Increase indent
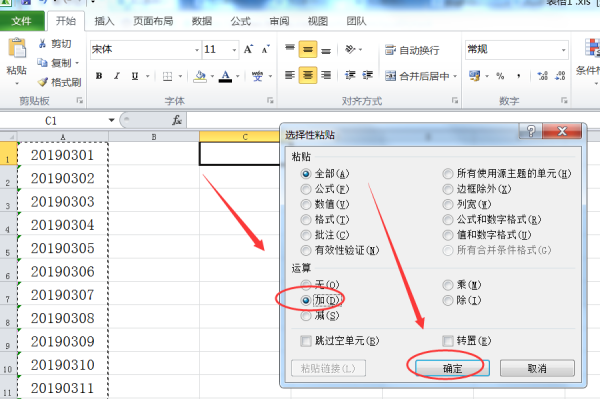 pos(368,75)
